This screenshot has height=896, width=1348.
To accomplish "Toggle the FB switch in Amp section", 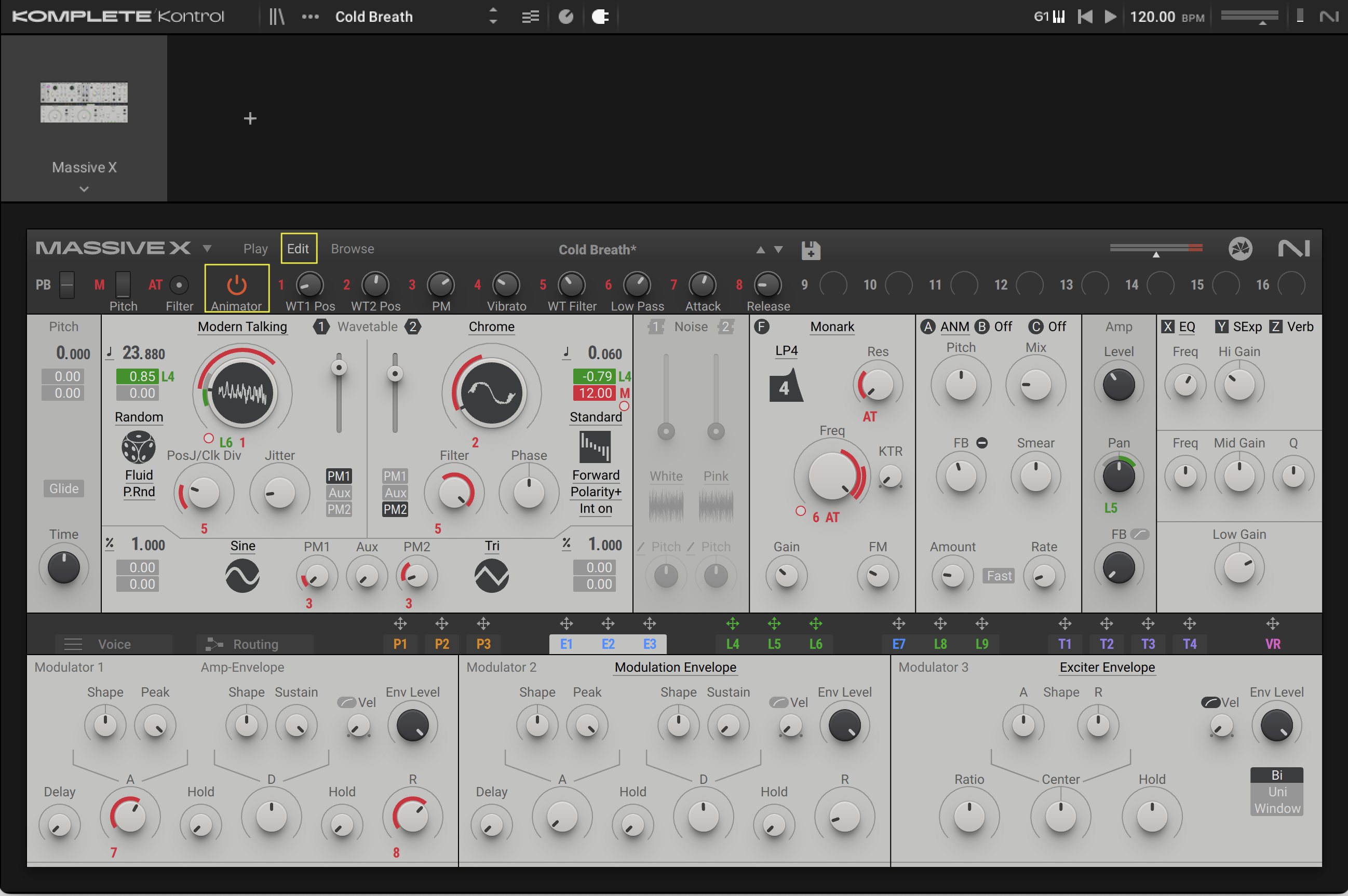I will coord(1139,534).
